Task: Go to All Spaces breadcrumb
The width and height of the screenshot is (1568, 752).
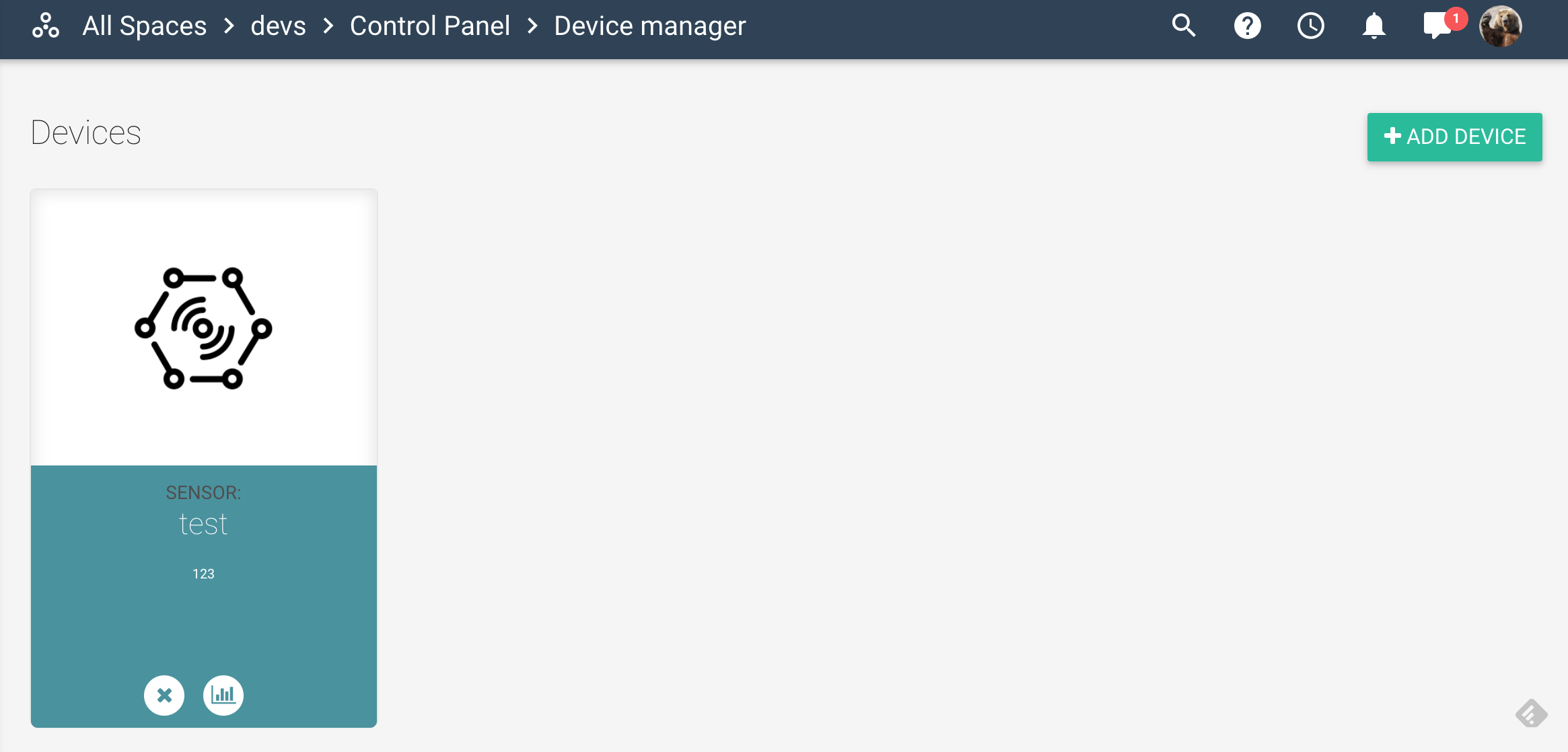Action: click(145, 26)
